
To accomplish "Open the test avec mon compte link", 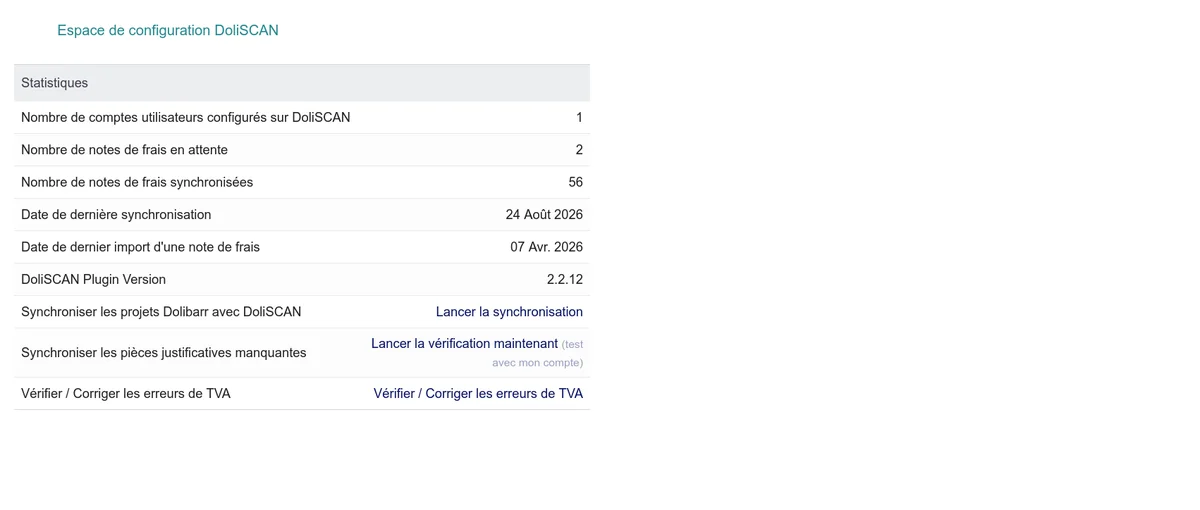I will [538, 353].
